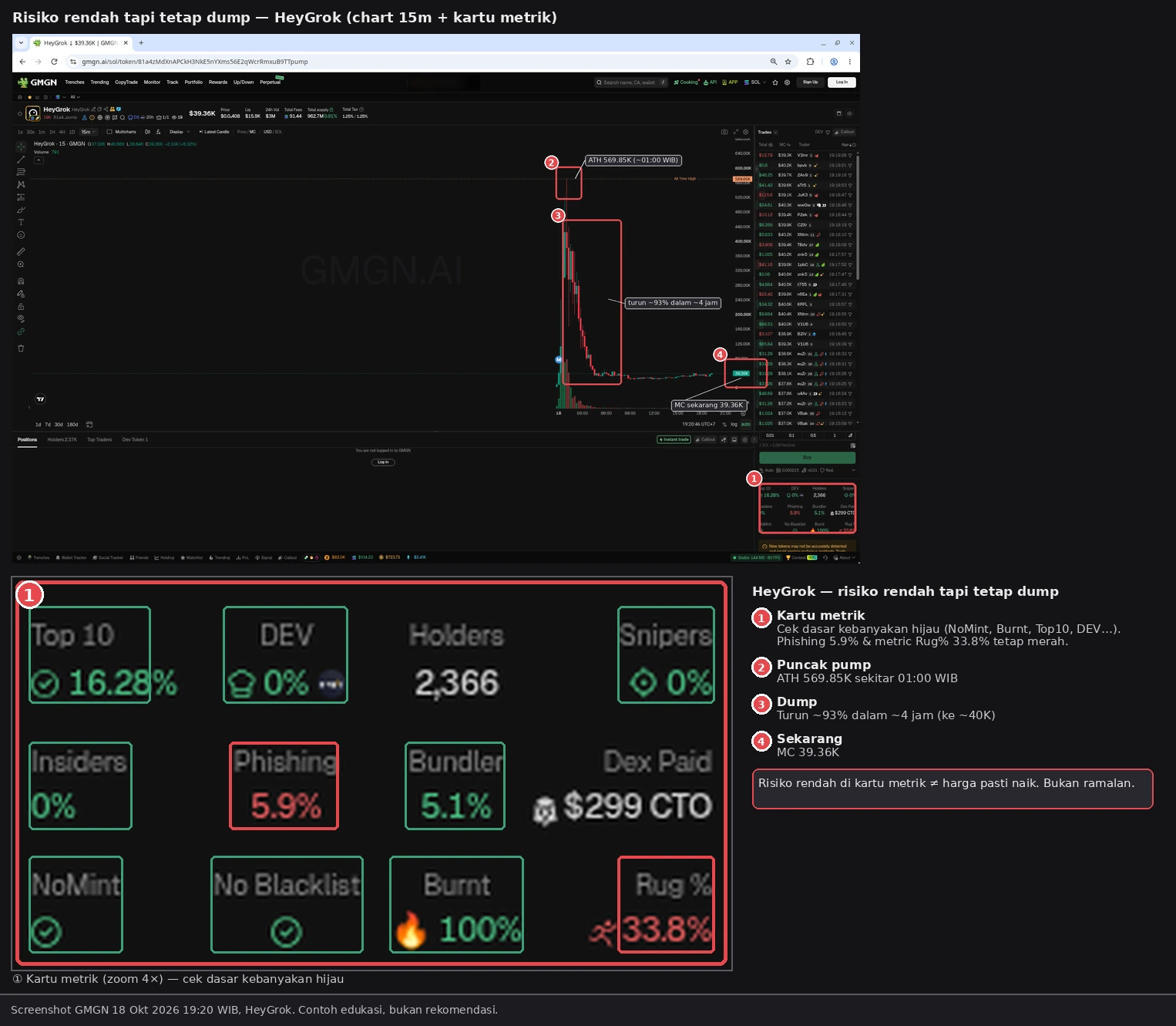Image resolution: width=1176 pixels, height=1026 pixels.
Task: Click the Instant trade button
Action: point(674,440)
